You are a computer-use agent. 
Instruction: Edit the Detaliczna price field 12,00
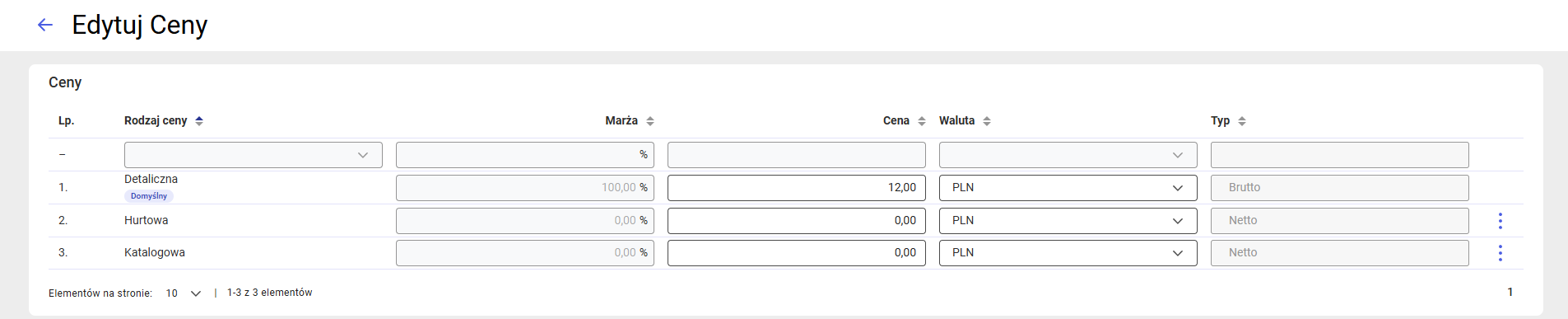[x=797, y=188]
